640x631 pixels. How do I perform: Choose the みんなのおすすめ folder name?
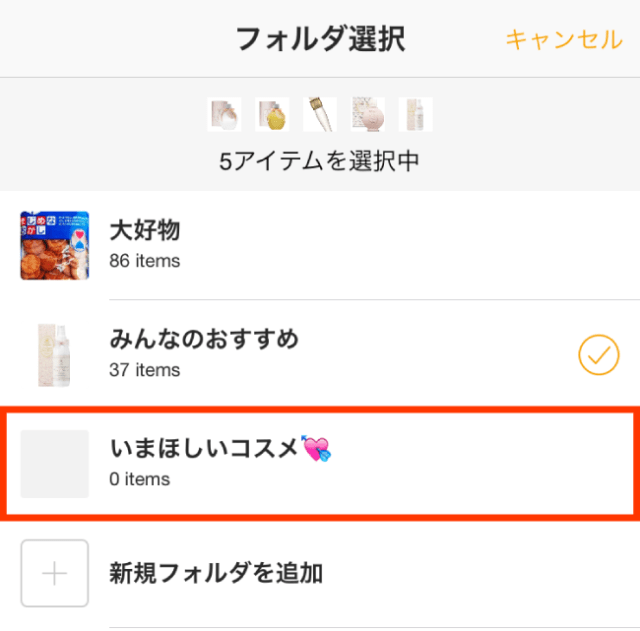point(204,340)
